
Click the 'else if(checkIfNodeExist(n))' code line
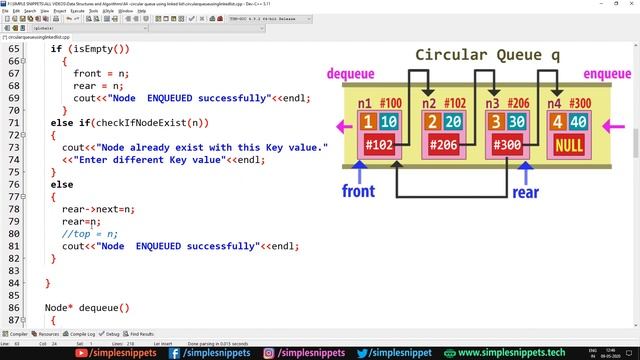129,123
